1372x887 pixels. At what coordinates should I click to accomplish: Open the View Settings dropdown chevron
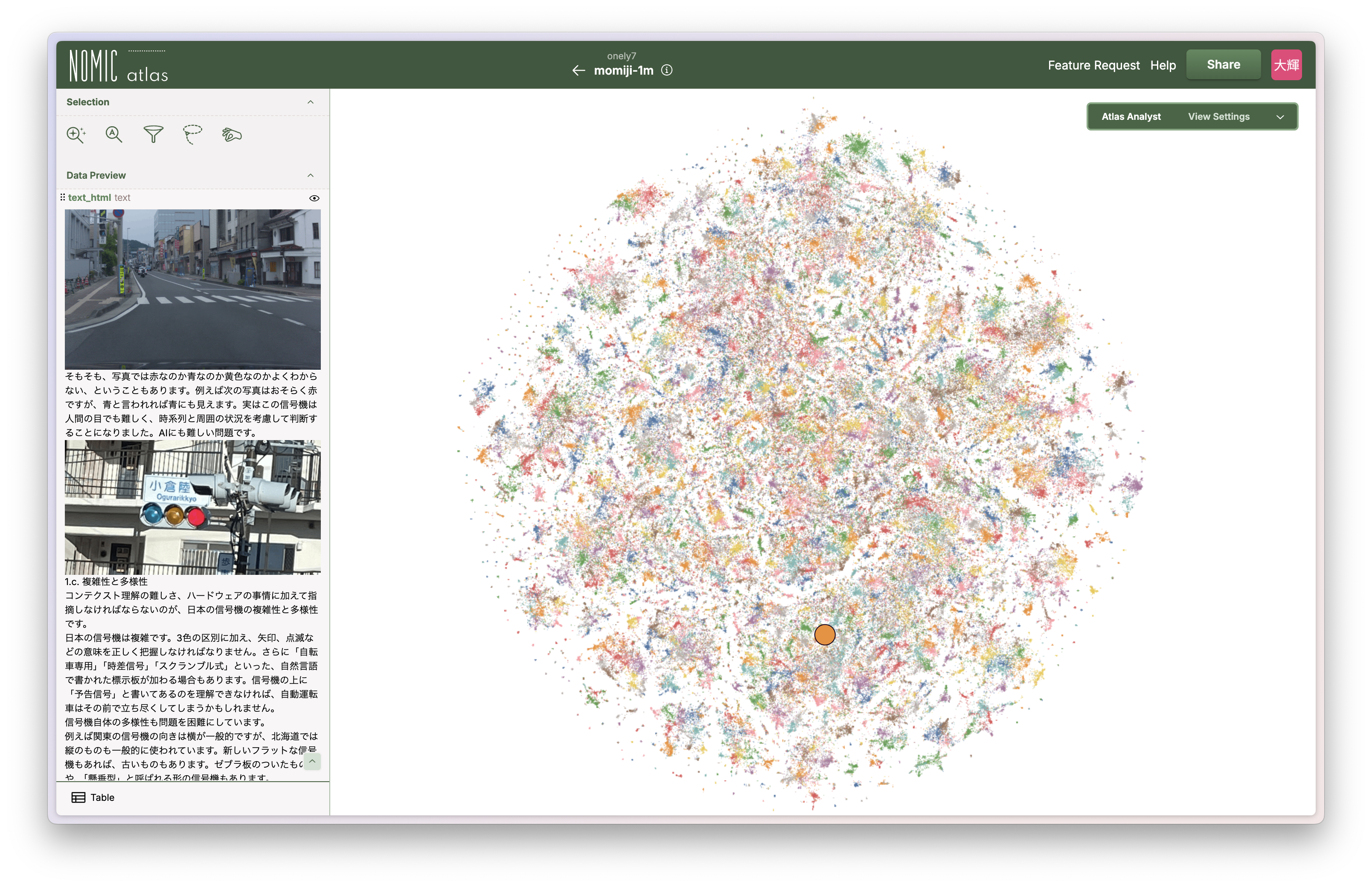click(x=1280, y=116)
